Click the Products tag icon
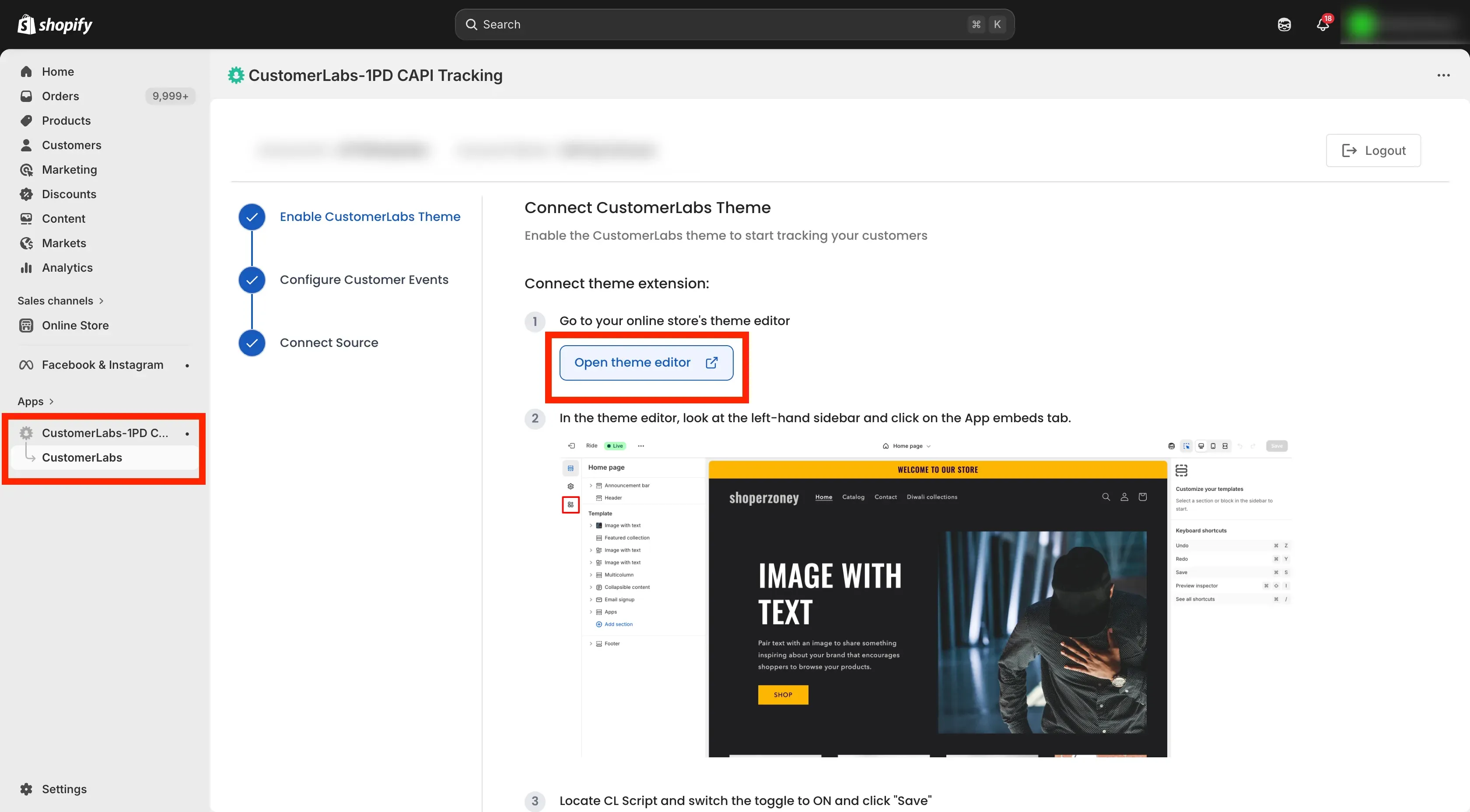 tap(26, 121)
